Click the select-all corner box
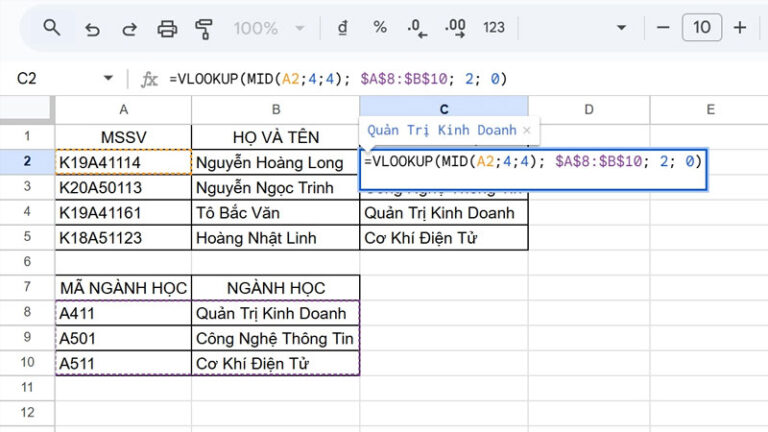The image size is (768, 432). [x=25, y=108]
